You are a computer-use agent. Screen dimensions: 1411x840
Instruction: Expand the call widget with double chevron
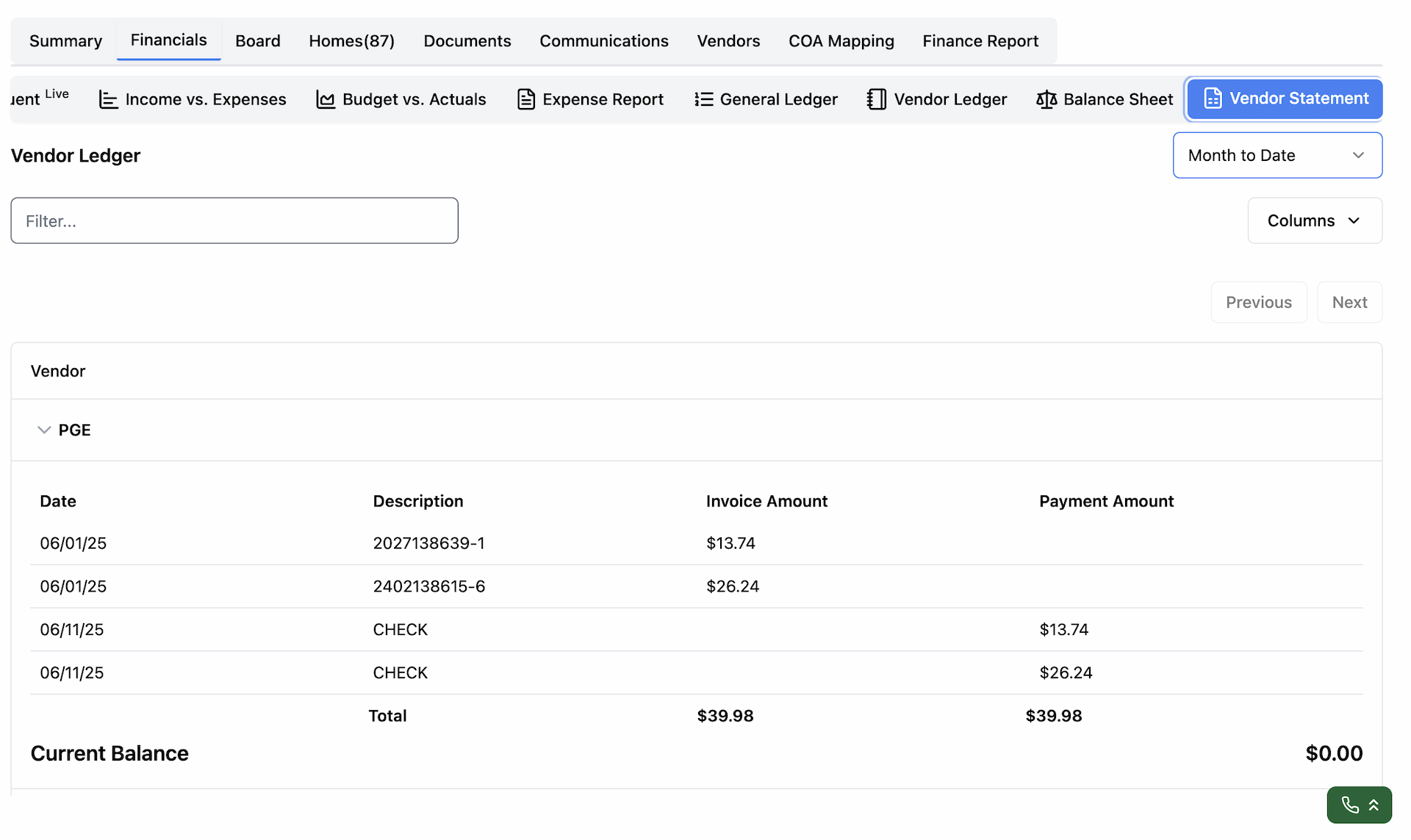point(1374,805)
